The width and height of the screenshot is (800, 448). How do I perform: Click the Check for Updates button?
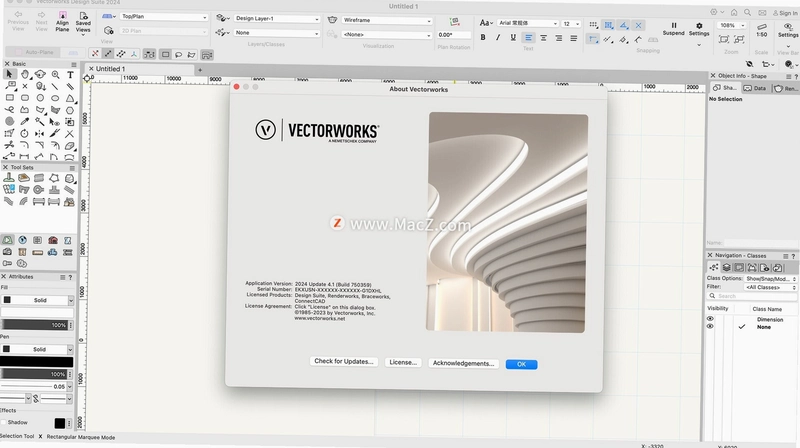tap(343, 361)
